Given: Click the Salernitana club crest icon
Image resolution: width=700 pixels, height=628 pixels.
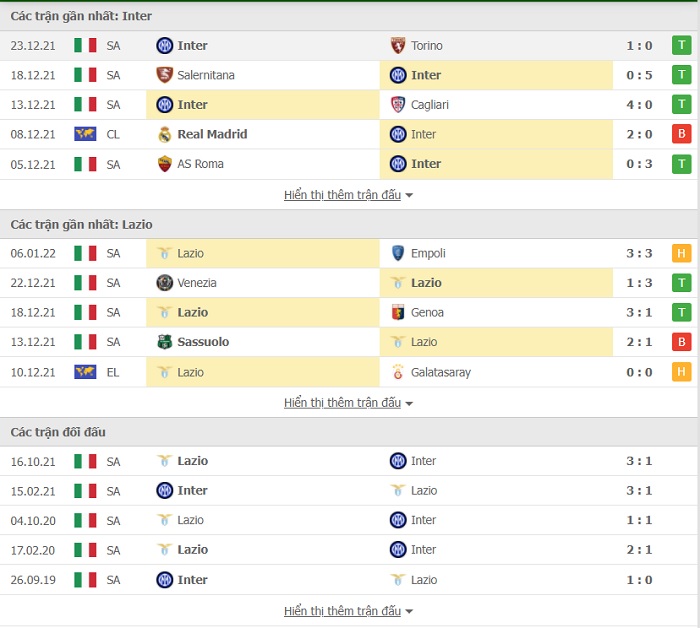Looking at the screenshot, I should click(164, 75).
